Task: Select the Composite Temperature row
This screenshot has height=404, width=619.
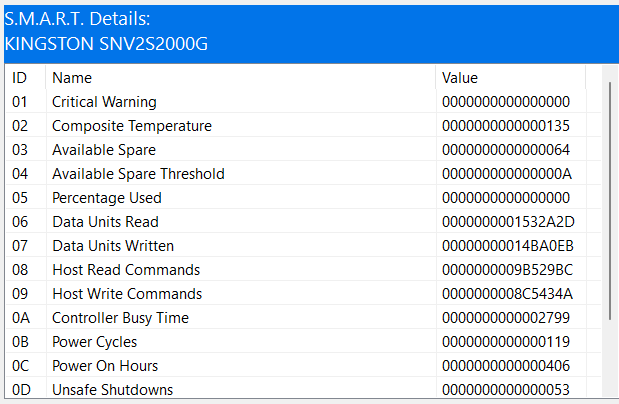Action: point(303,126)
